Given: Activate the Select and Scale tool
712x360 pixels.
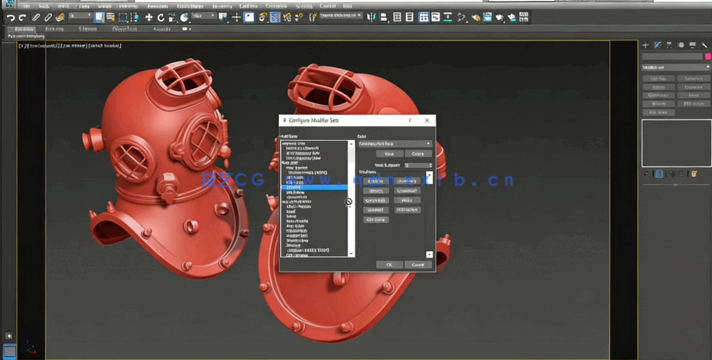Looking at the screenshot, I should [173, 18].
